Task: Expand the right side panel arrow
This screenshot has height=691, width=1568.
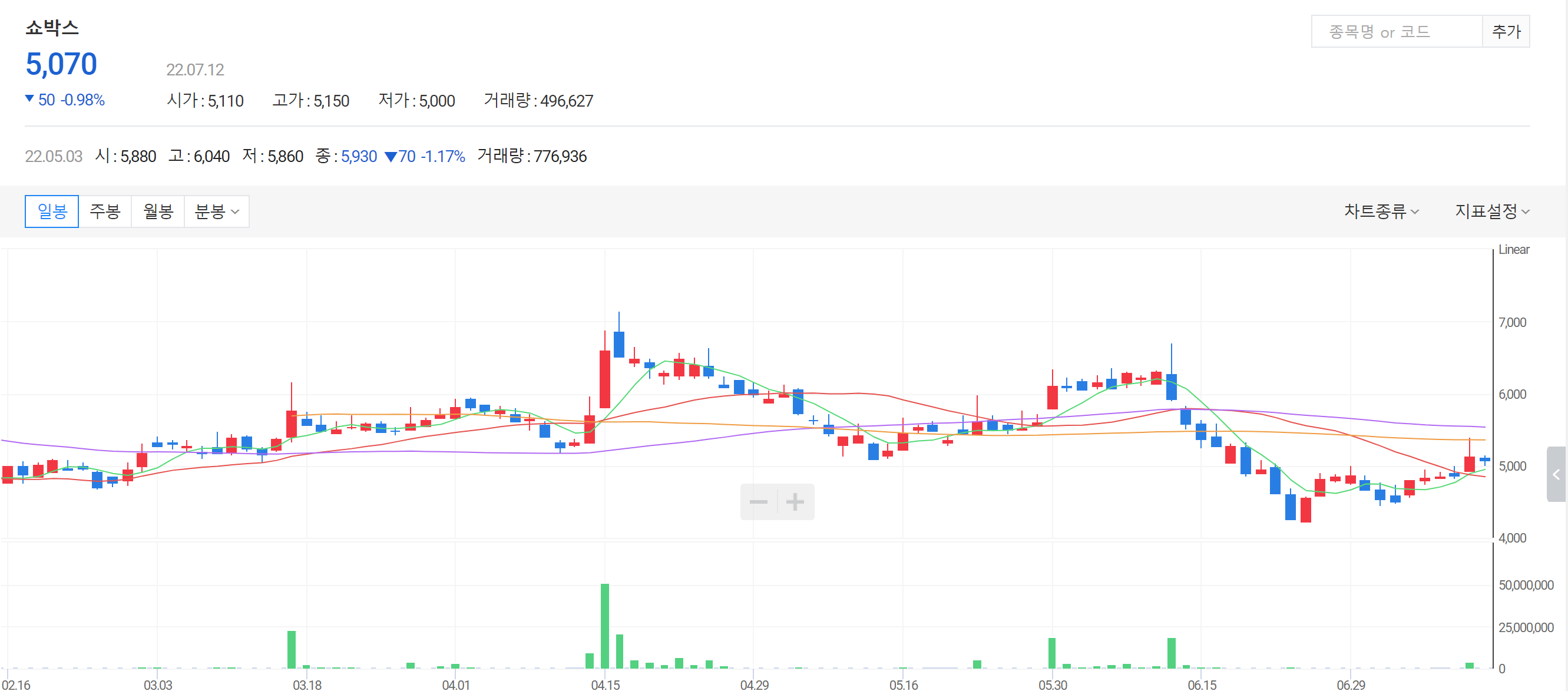Action: [1556, 474]
